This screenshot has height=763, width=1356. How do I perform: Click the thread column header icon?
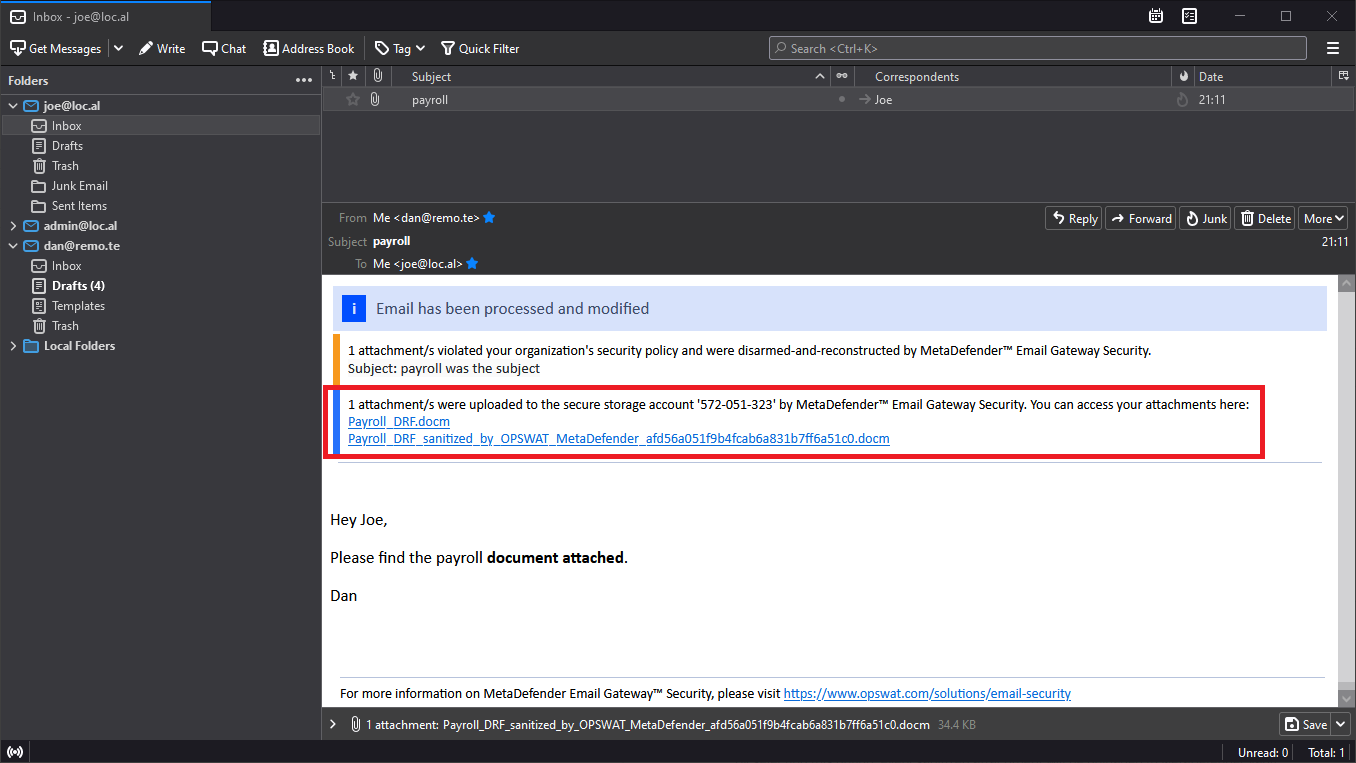tap(332, 76)
